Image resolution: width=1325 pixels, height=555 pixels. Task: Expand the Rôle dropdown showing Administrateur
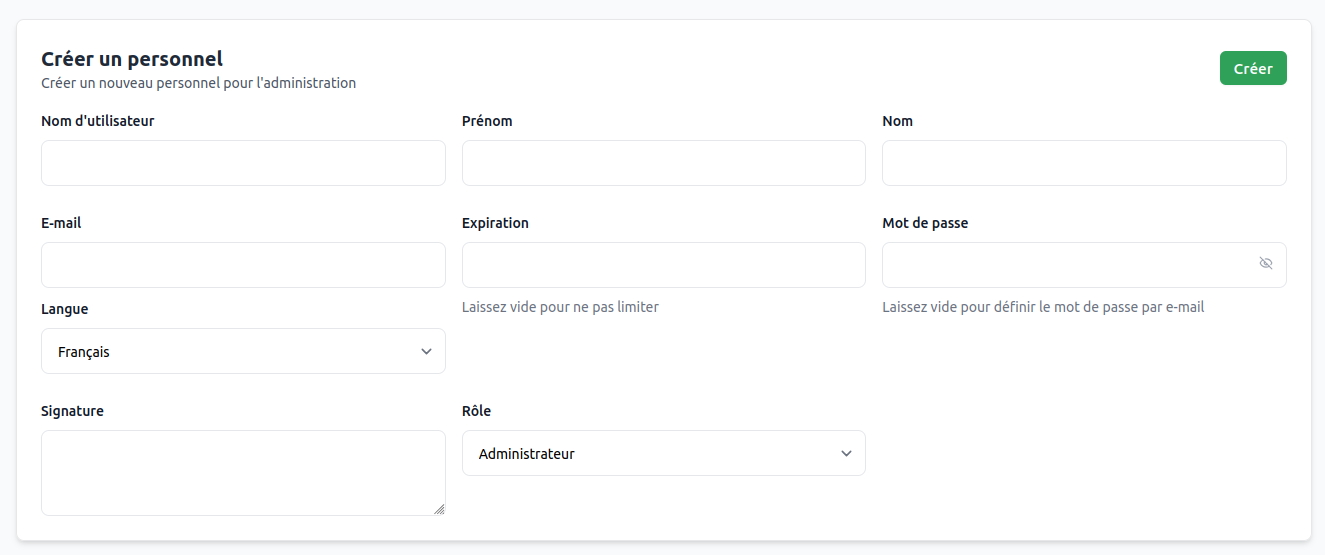coord(663,453)
